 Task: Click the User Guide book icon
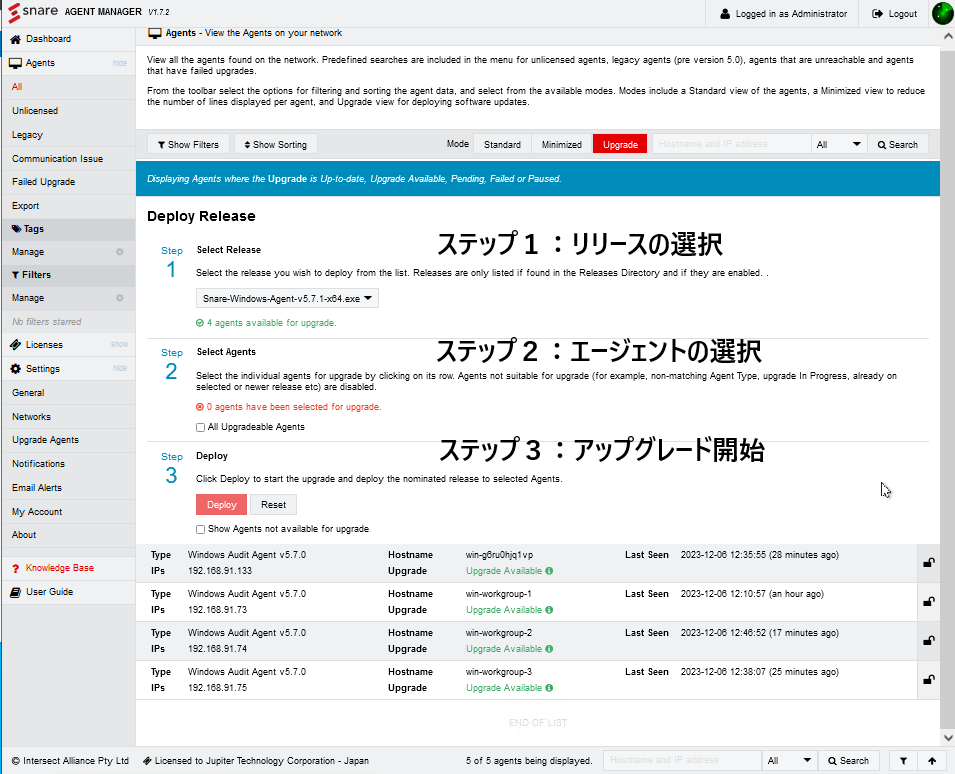point(16,592)
